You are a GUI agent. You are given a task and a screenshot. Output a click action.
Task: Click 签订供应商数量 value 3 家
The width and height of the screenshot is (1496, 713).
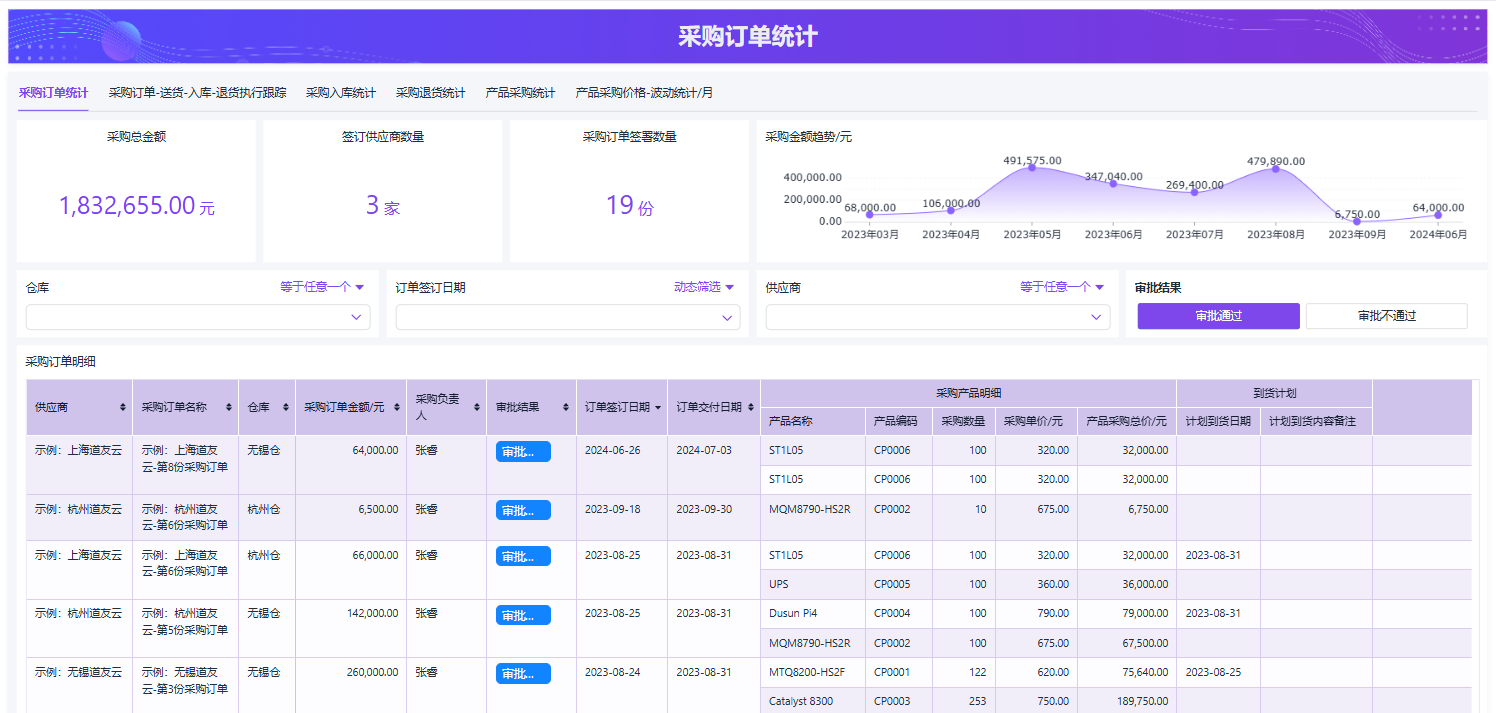pyautogui.click(x=382, y=206)
